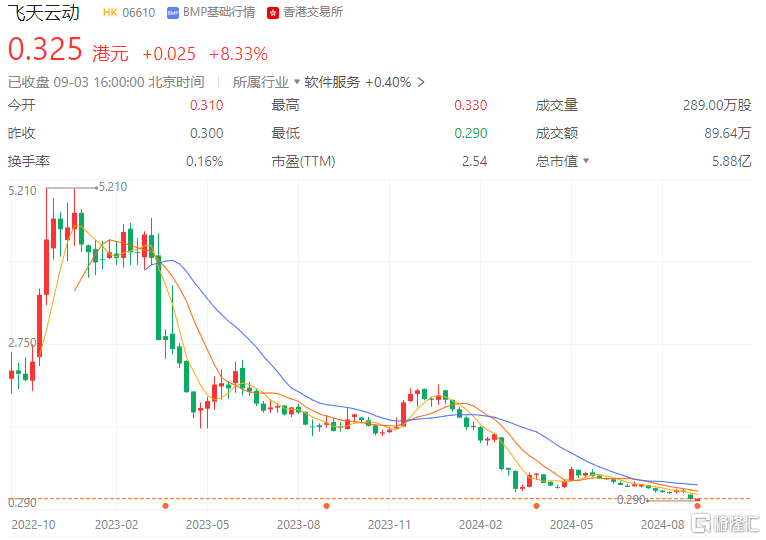Click the BMP基础行情 label text

tap(219, 13)
